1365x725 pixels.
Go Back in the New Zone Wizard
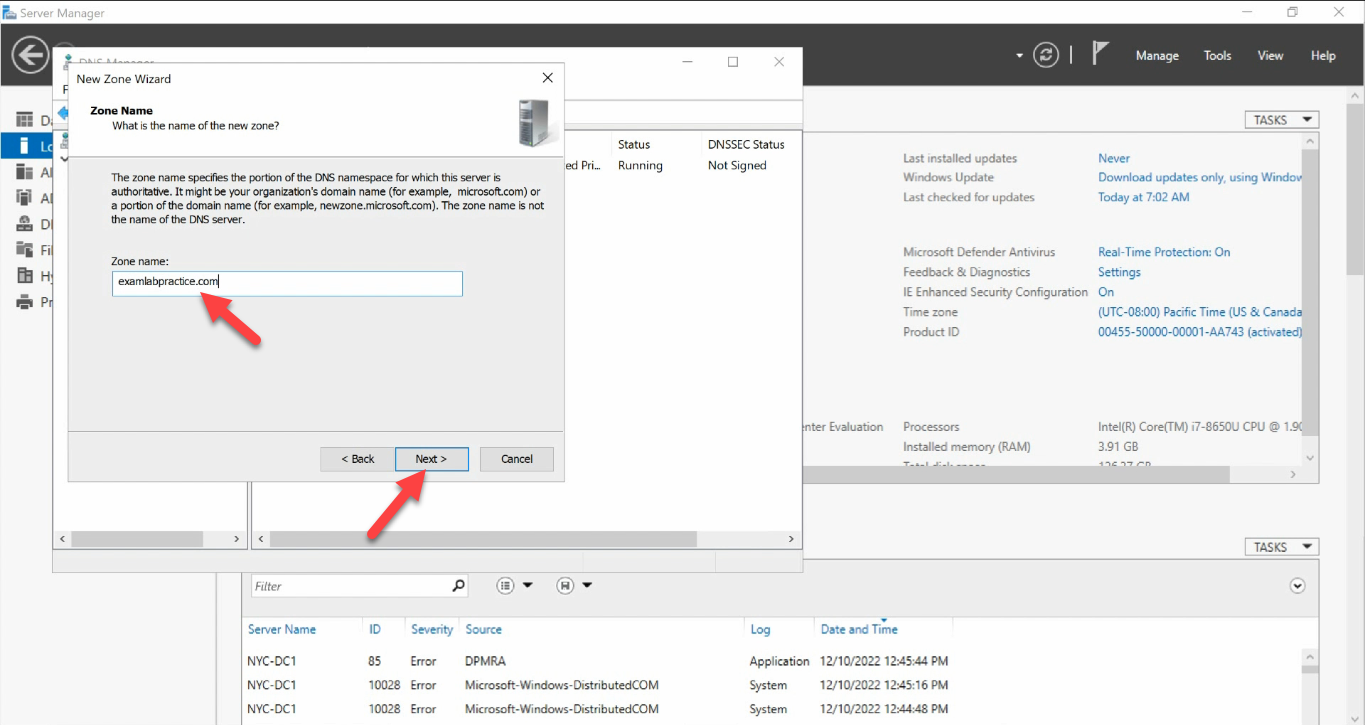pos(357,459)
